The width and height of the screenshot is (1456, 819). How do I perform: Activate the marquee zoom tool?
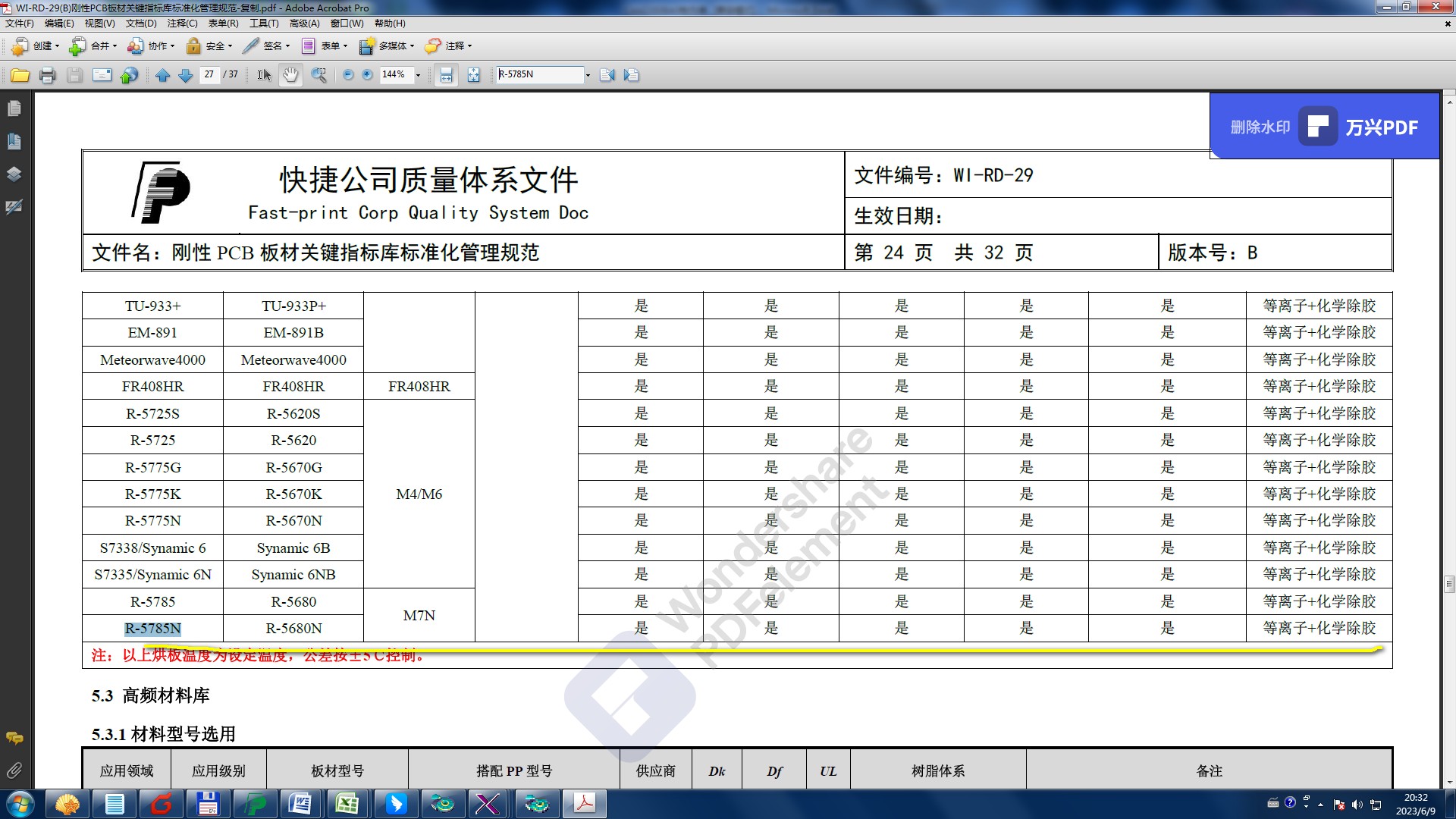pos(318,75)
